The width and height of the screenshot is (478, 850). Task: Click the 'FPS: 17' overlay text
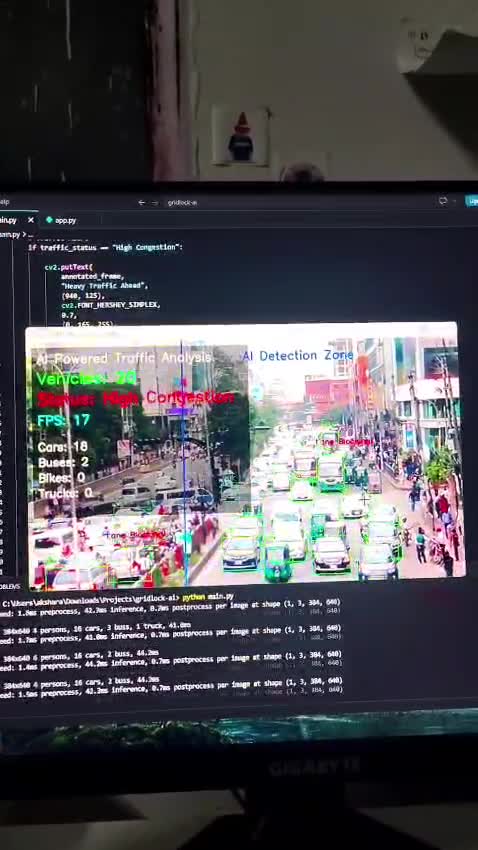pyautogui.click(x=63, y=420)
